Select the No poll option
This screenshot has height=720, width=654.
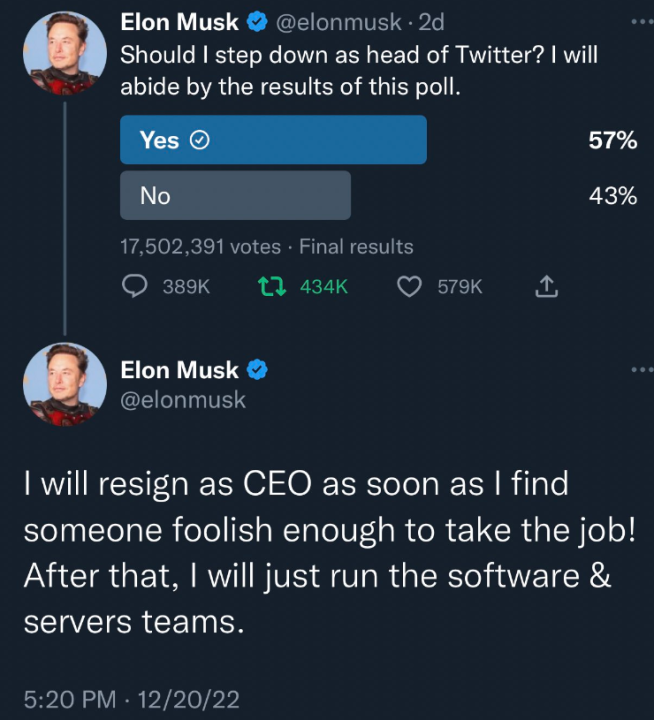click(x=235, y=196)
